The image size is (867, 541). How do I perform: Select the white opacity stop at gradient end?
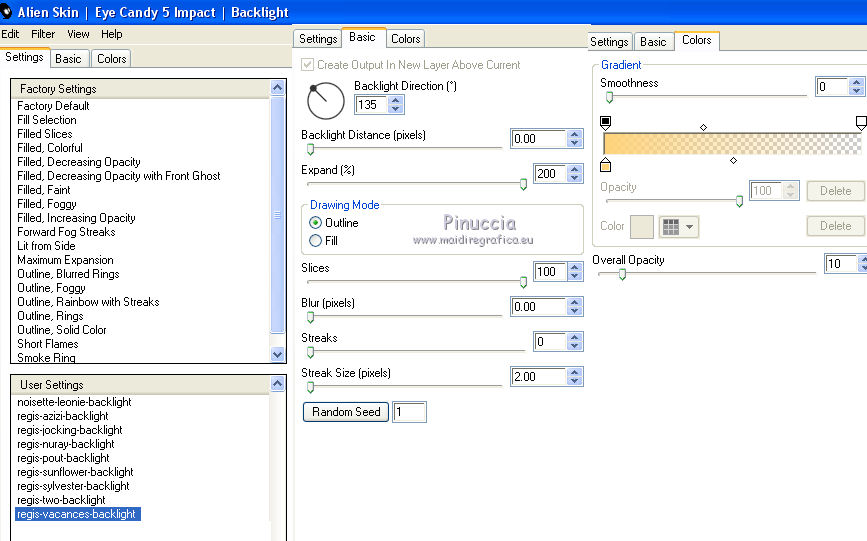pos(861,123)
